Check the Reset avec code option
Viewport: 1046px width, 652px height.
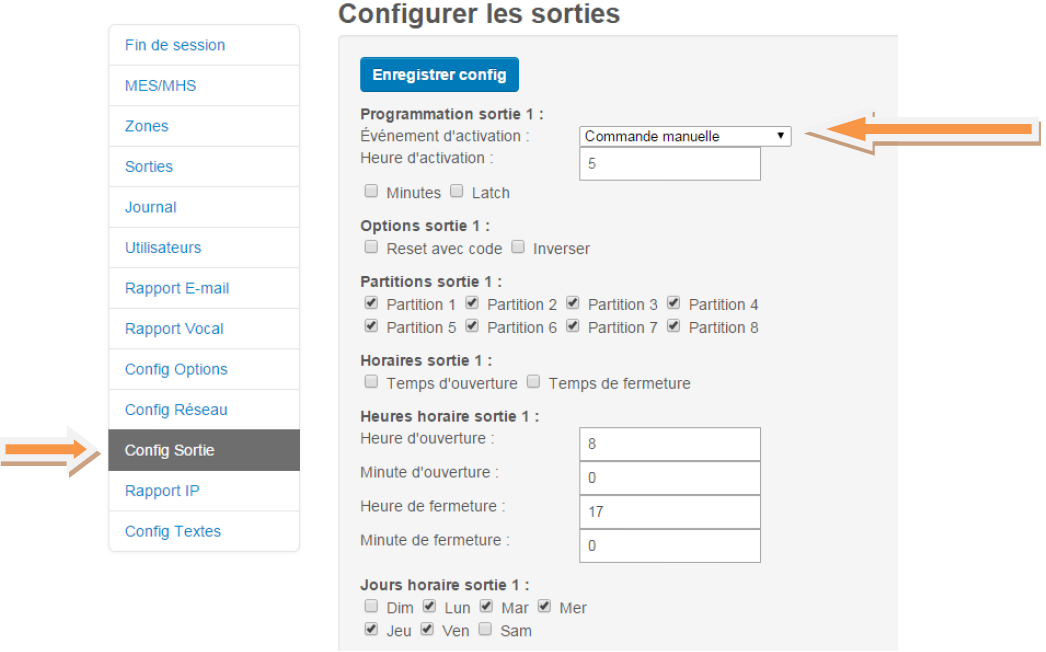click(371, 248)
